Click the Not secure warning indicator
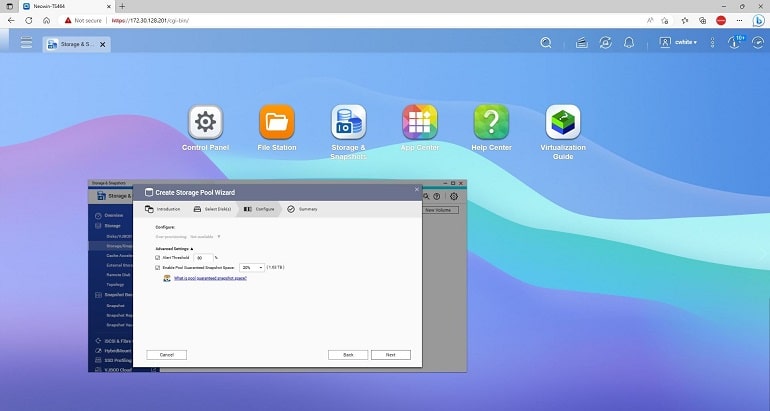Image resolution: width=770 pixels, height=411 pixels. 83,21
